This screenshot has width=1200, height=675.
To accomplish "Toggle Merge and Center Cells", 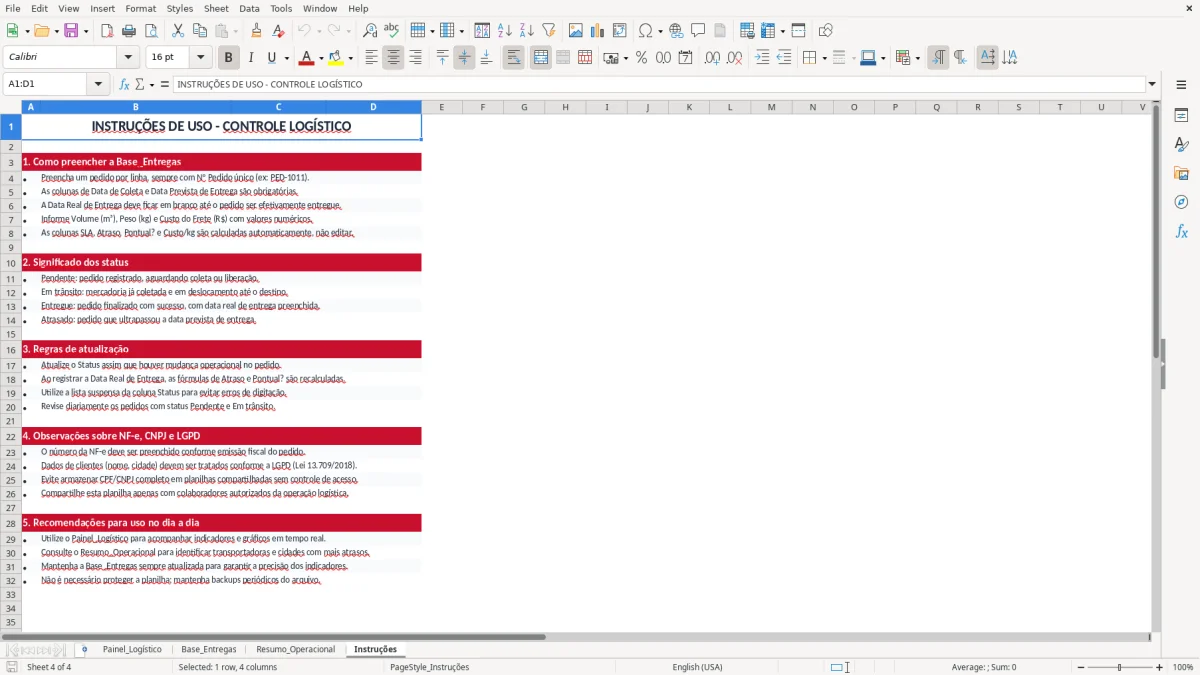I will point(540,58).
